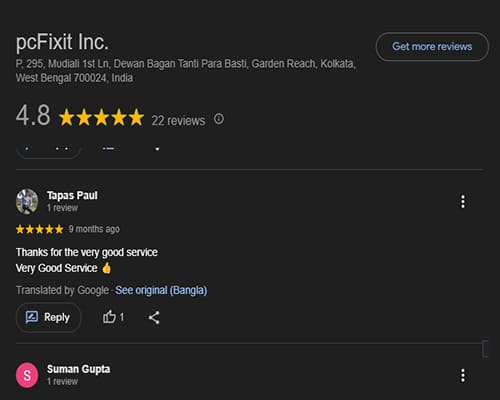Click 1 review under Tapas Paul
Viewport: 500px width, 400px height.
pyautogui.click(x=62, y=208)
